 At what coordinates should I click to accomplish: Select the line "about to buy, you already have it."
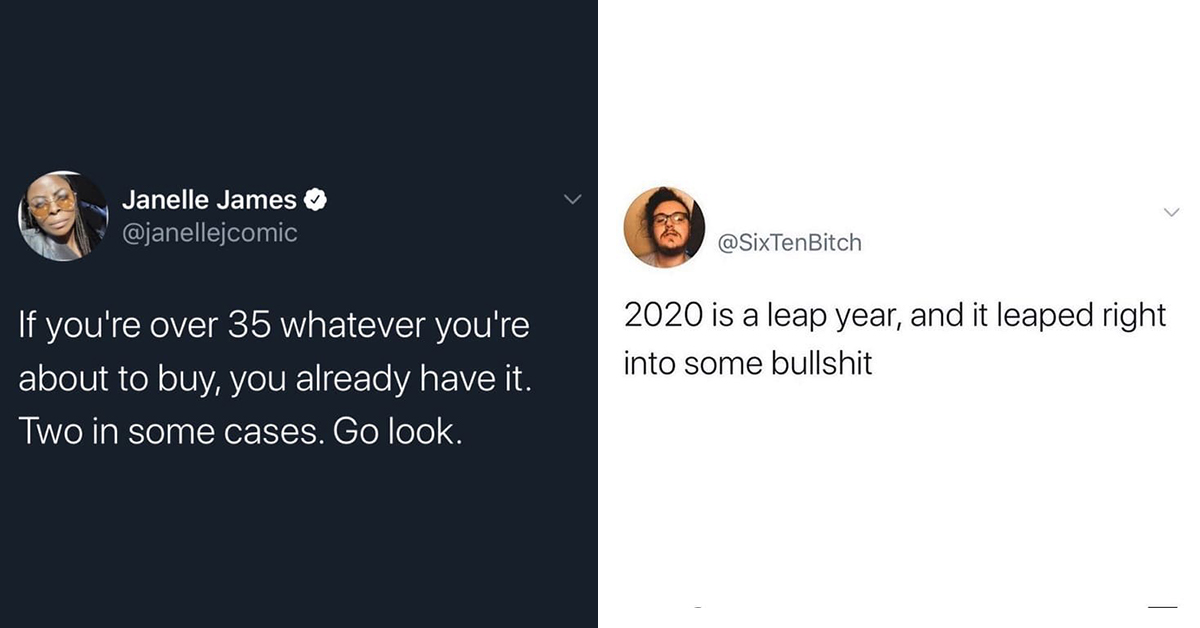(276, 381)
